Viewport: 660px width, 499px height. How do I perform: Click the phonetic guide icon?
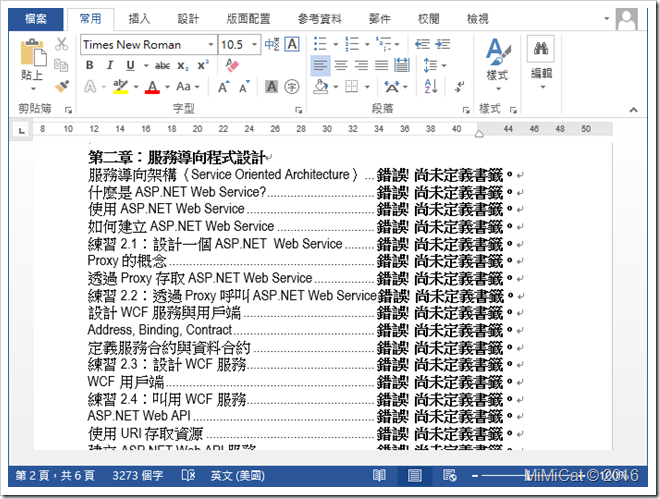pyautogui.click(x=272, y=44)
